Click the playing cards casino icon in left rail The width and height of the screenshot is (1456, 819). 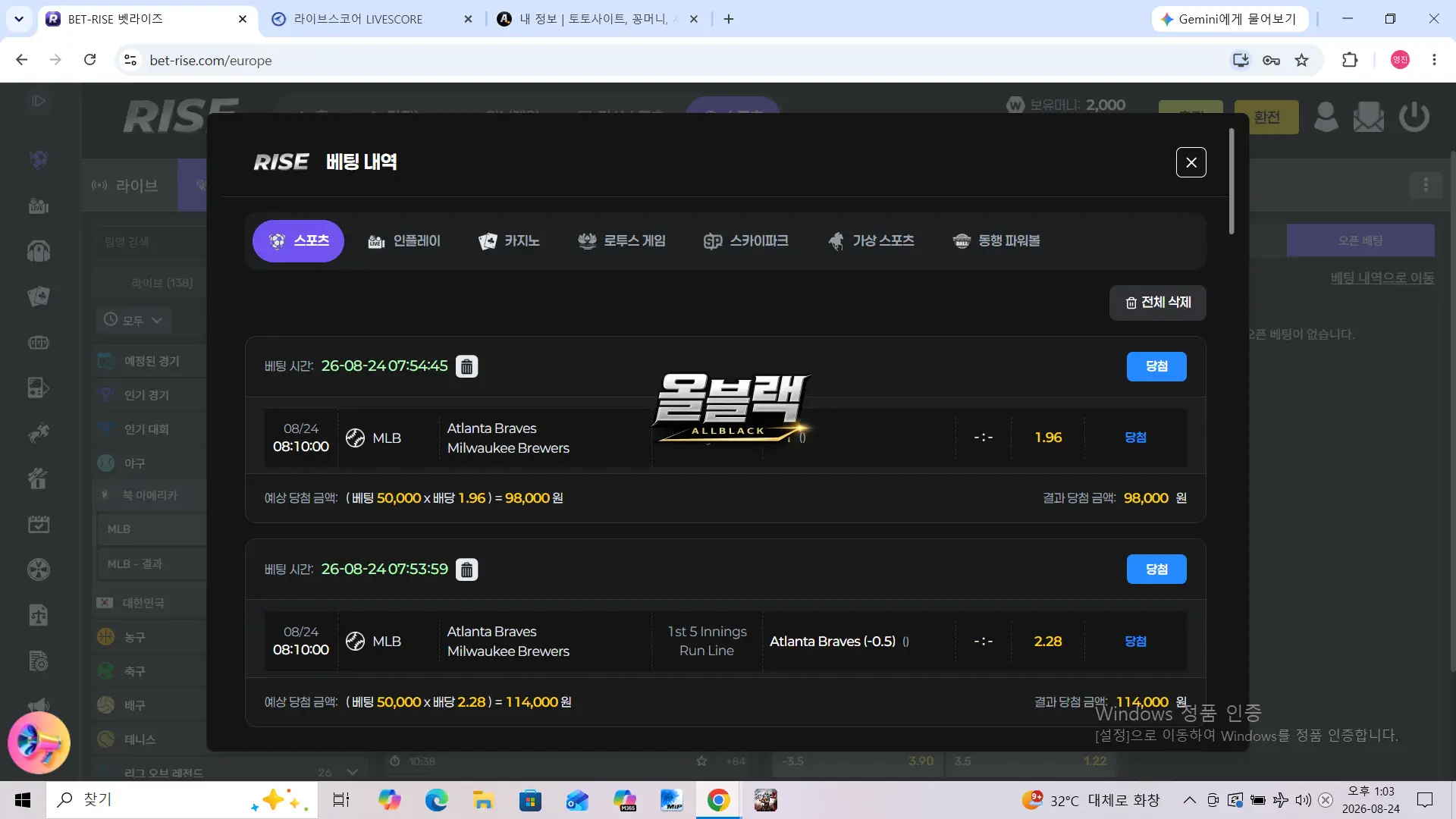(39, 297)
